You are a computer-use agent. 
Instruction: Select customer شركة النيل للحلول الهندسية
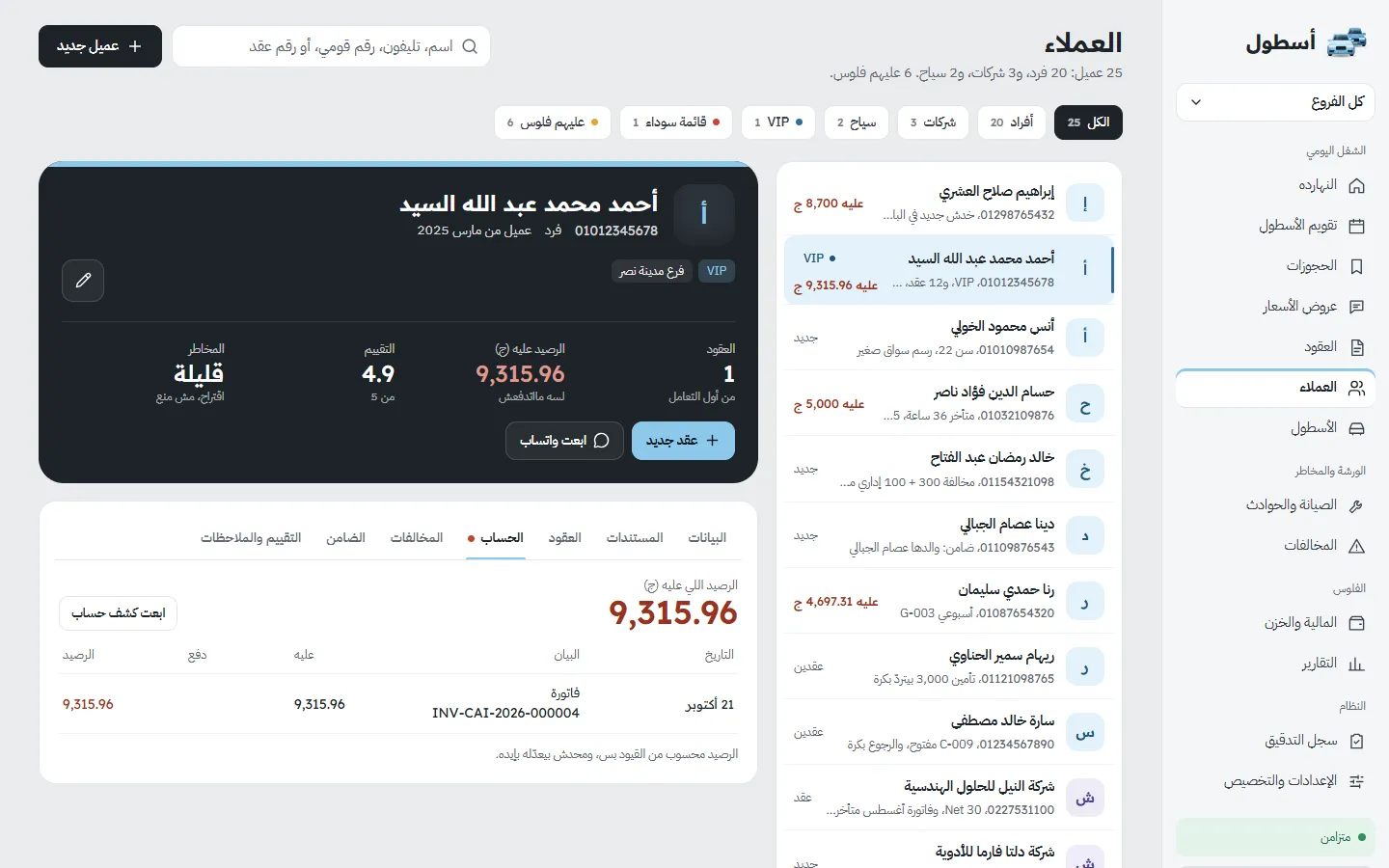(949, 798)
